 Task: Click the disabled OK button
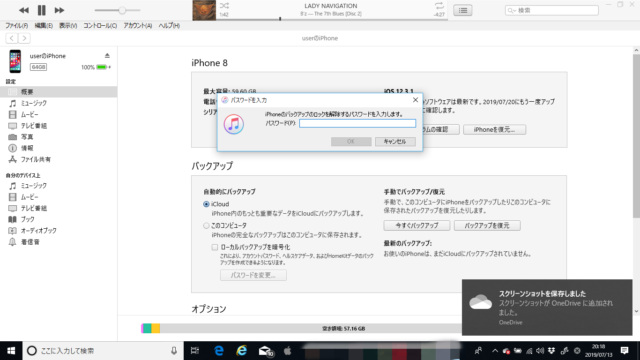[351, 142]
